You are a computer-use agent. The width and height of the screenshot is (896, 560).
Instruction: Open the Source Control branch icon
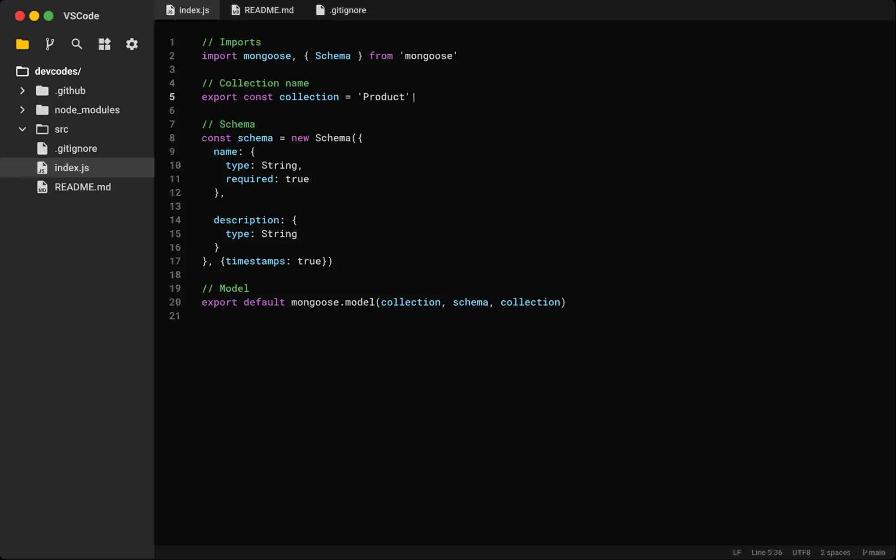pos(50,44)
